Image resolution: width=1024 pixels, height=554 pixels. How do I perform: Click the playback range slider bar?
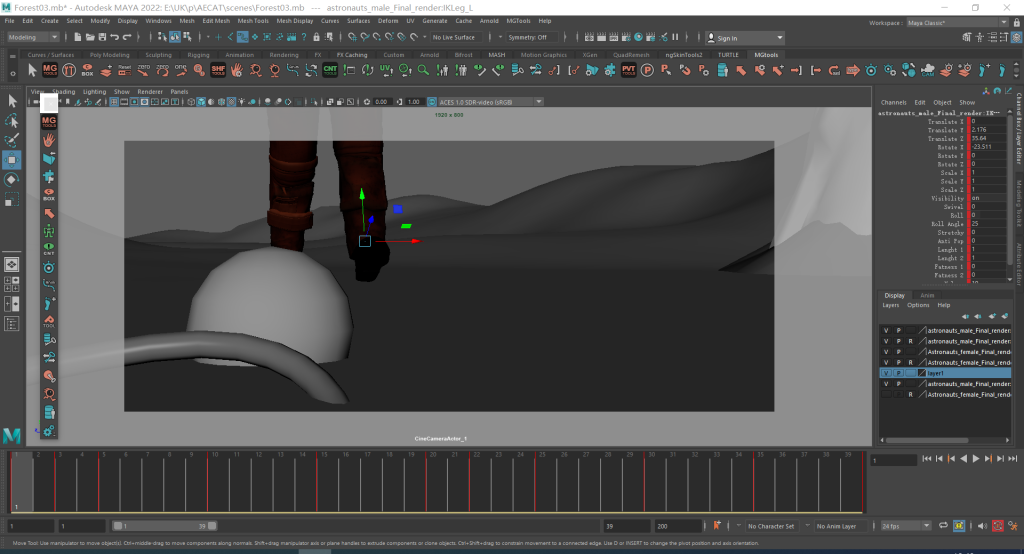(165, 526)
